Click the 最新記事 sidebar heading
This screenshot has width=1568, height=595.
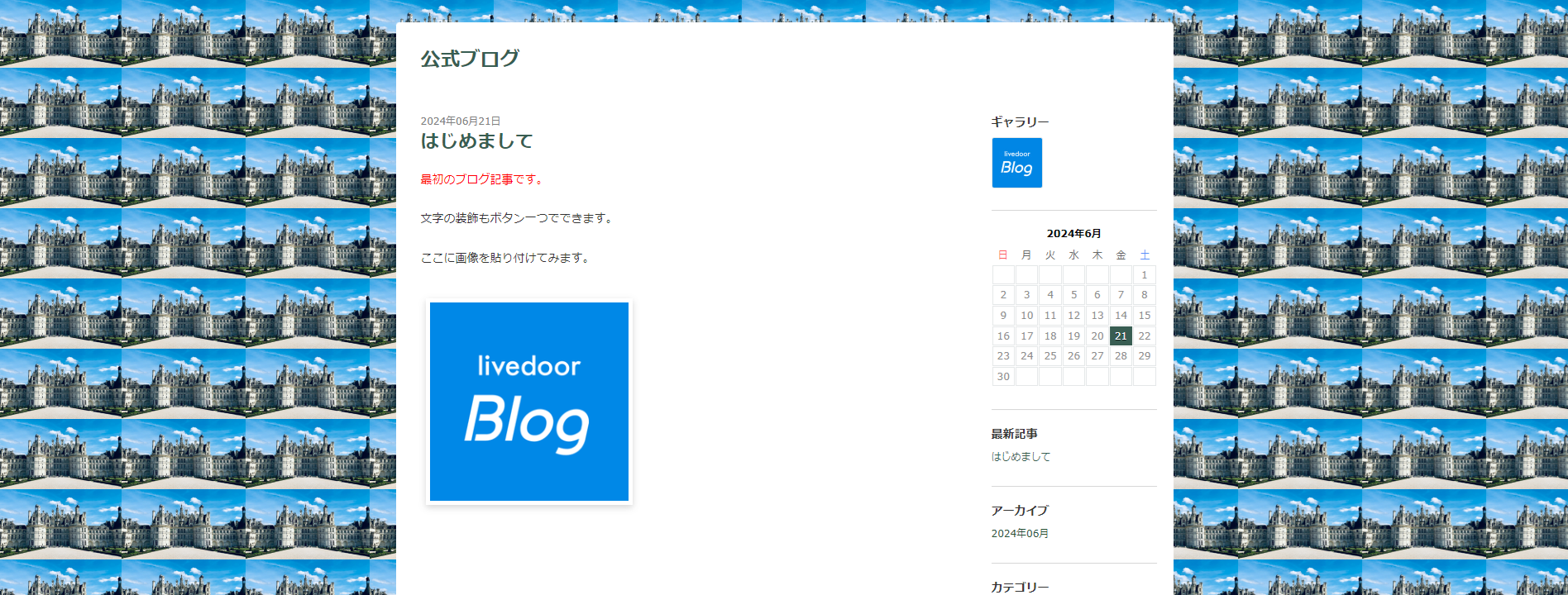(1014, 434)
